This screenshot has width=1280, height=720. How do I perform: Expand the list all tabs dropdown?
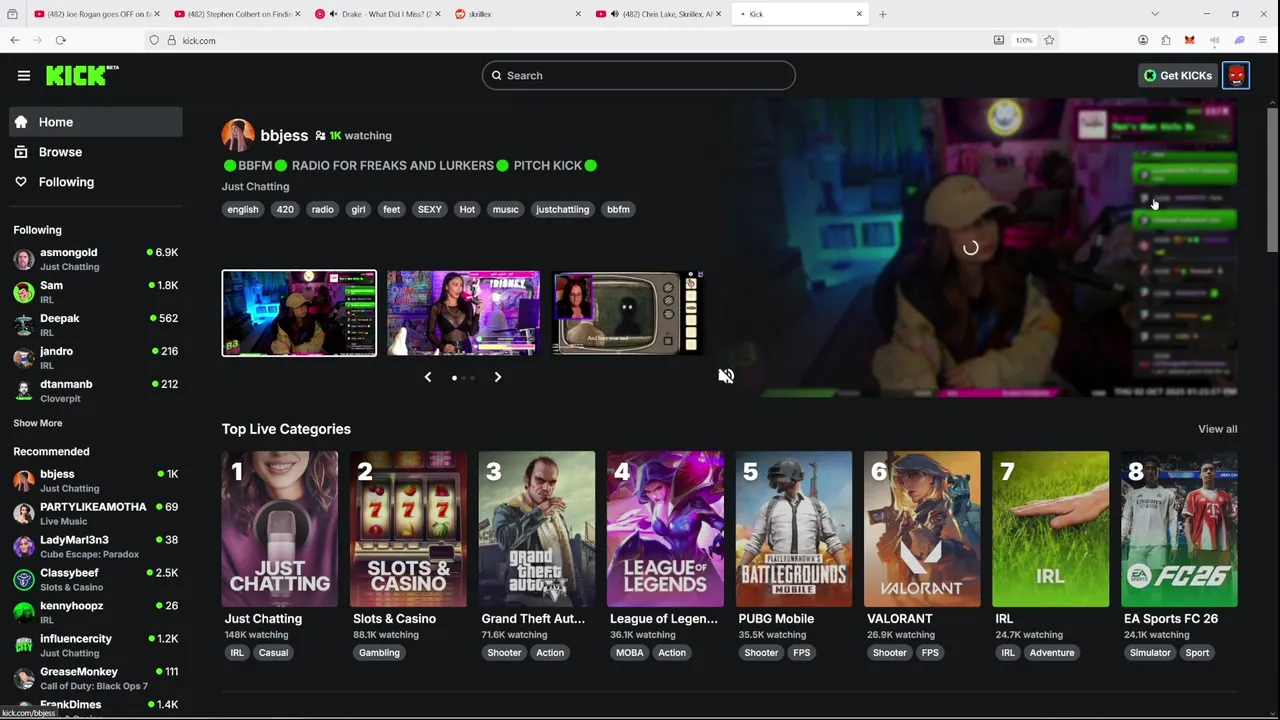(x=1155, y=14)
